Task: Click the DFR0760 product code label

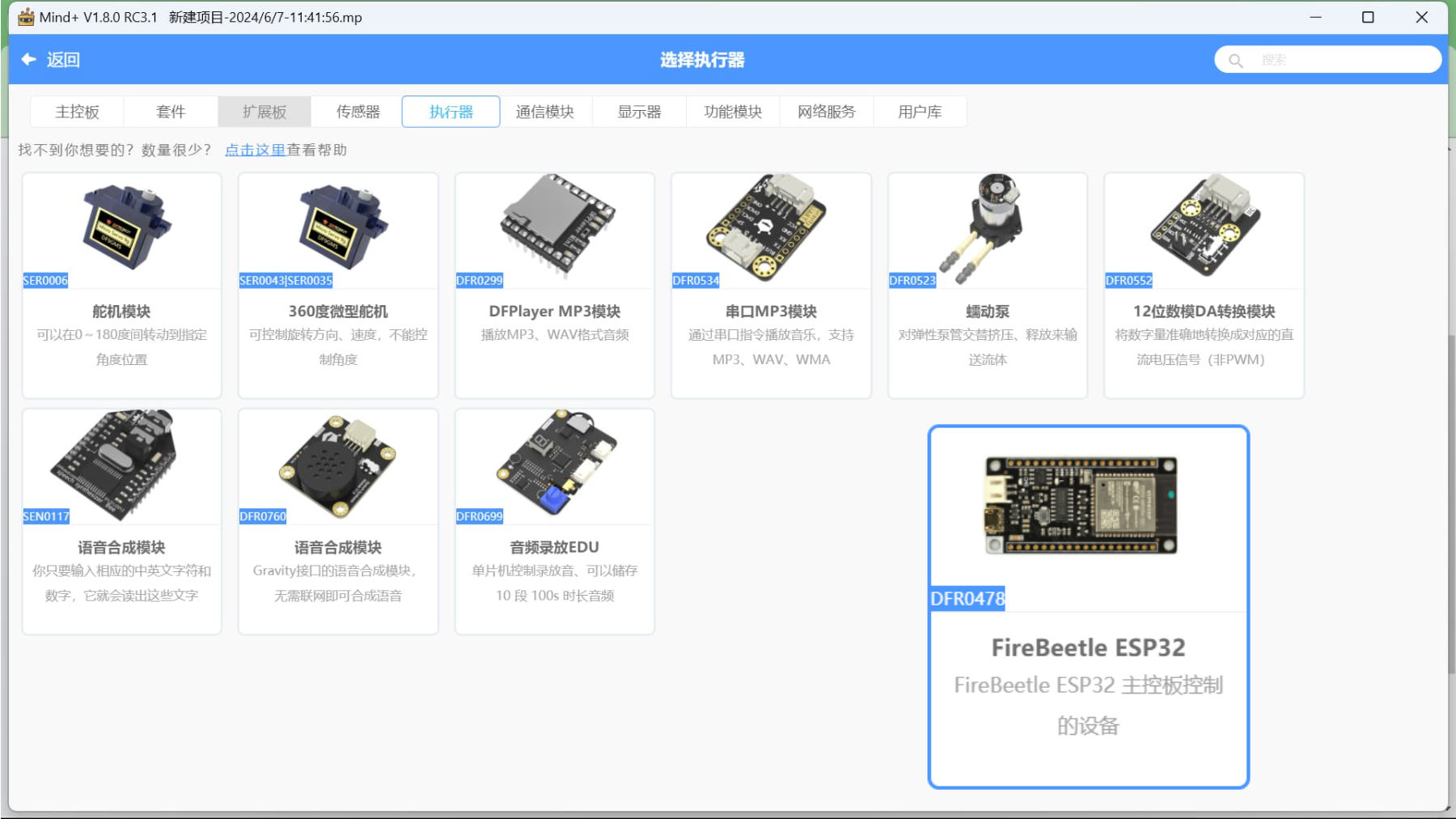Action: [x=263, y=516]
